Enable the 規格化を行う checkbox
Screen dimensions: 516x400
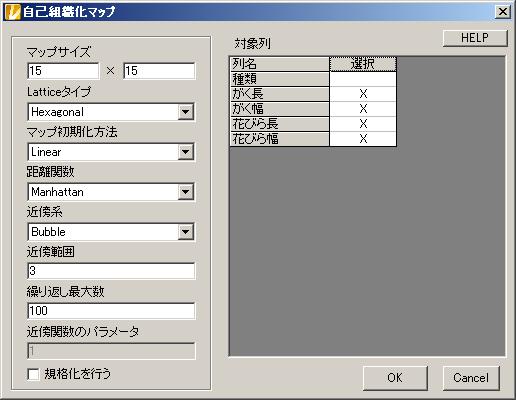[x=33, y=374]
